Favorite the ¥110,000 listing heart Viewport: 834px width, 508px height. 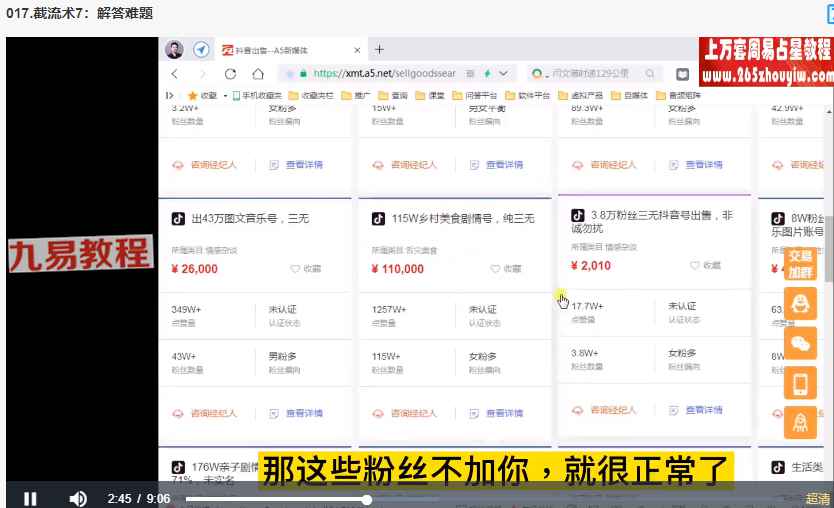[x=495, y=269]
